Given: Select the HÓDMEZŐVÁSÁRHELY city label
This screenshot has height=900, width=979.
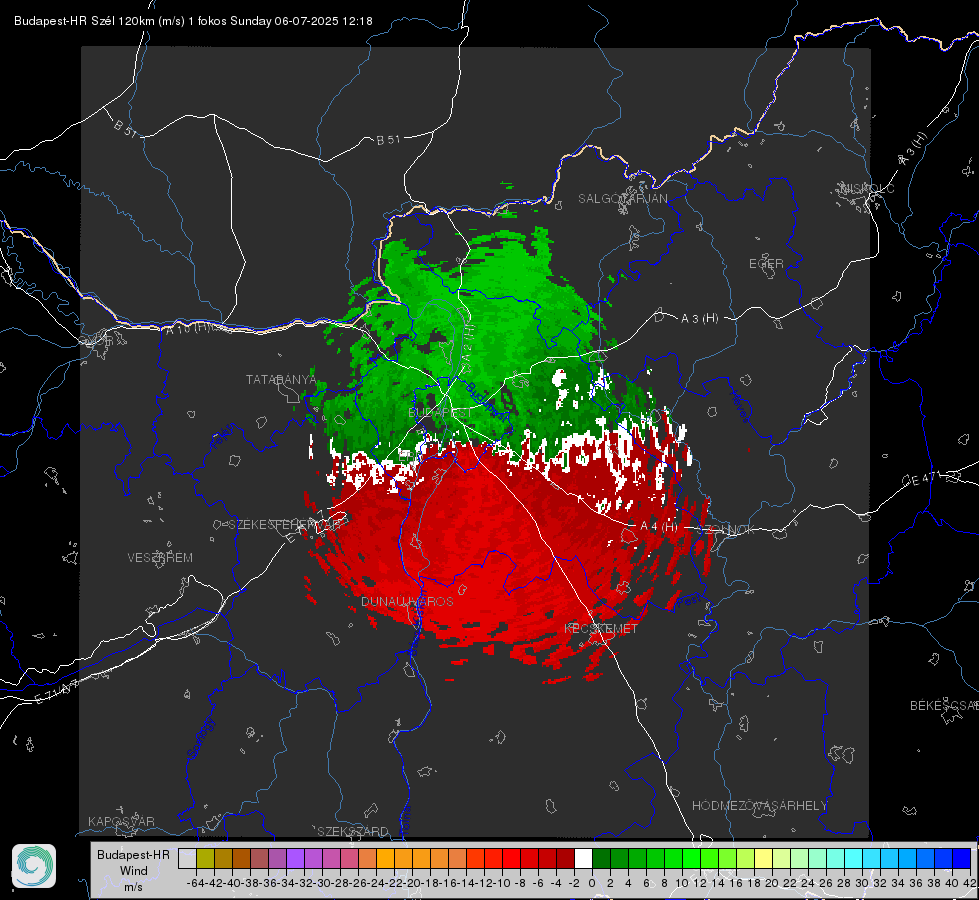Looking at the screenshot, I should point(759,806).
